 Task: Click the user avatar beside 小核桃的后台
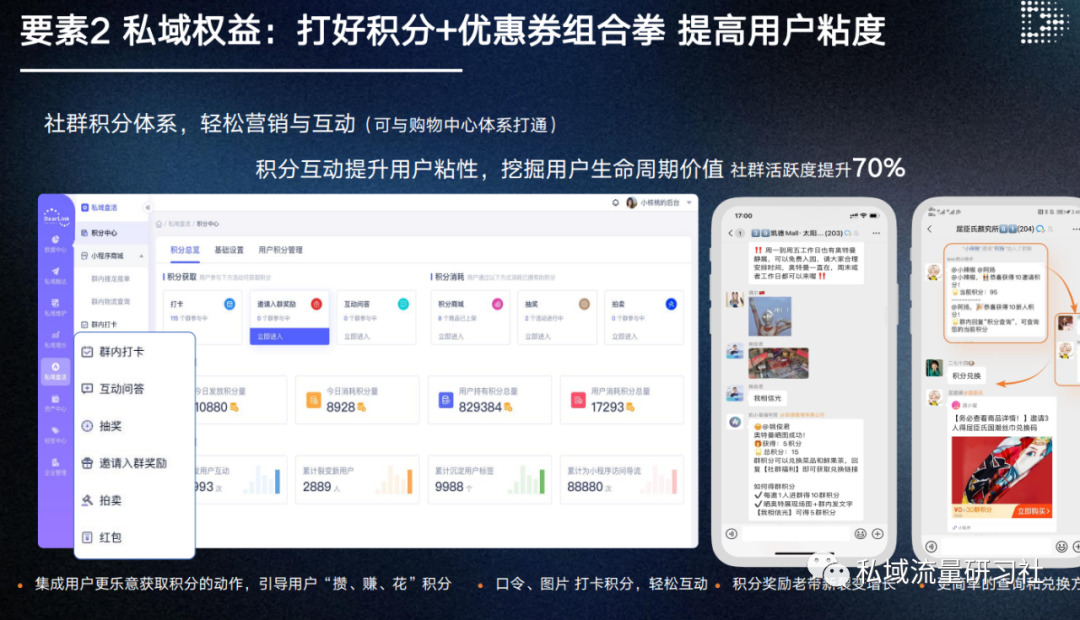click(x=631, y=203)
